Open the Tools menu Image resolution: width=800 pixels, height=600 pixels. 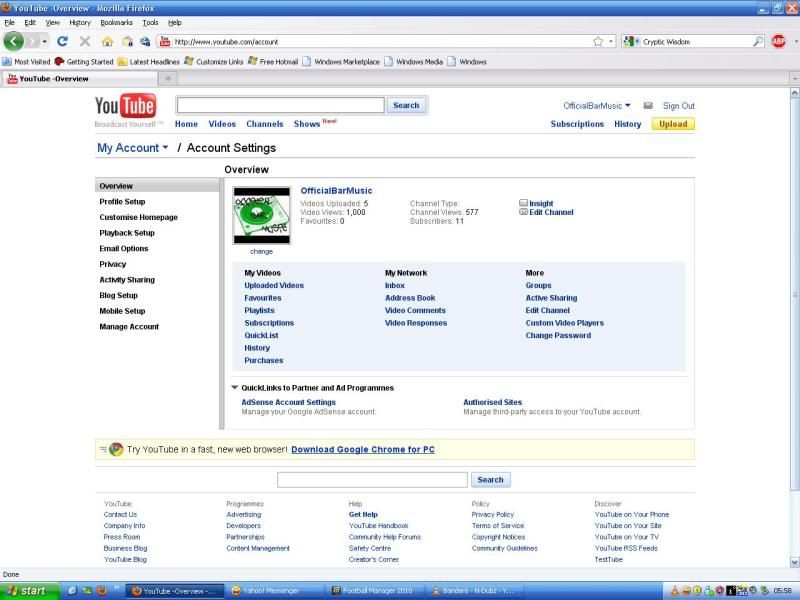(x=150, y=22)
